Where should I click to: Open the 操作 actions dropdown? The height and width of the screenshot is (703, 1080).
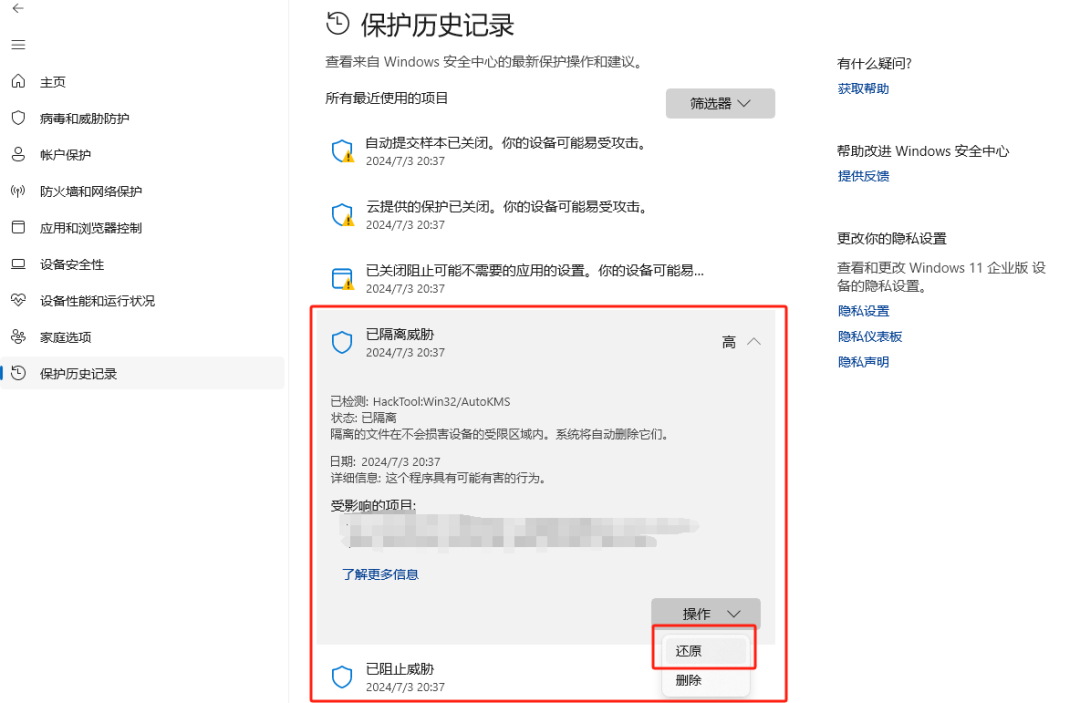click(x=705, y=613)
